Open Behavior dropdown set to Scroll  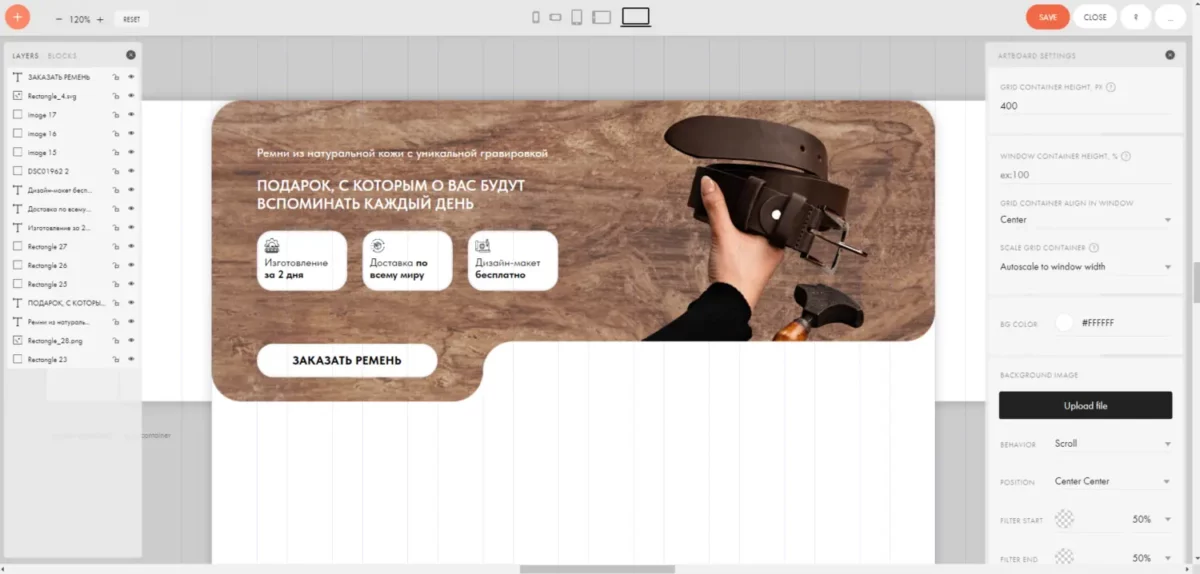1112,443
